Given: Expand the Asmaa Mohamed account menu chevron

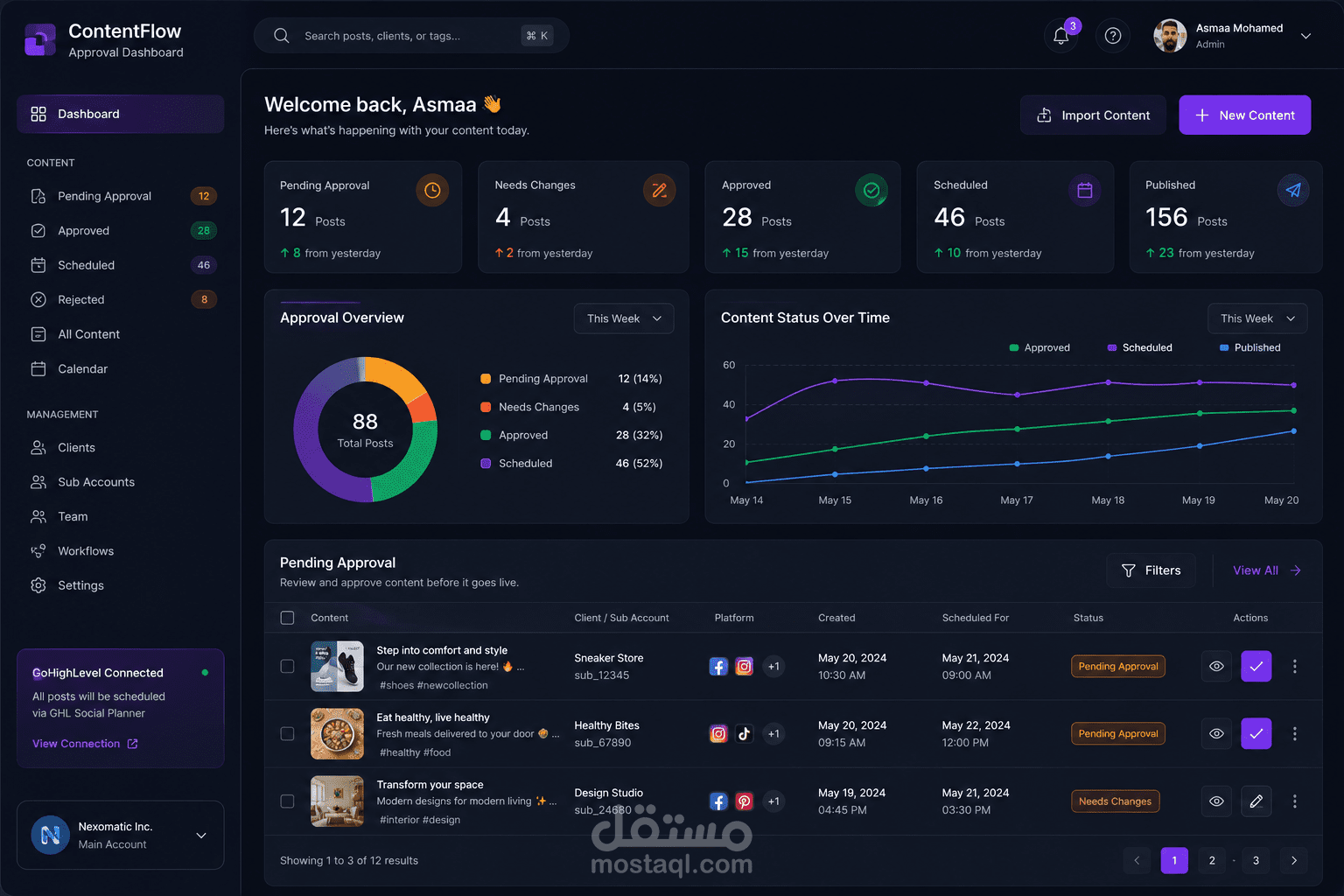Looking at the screenshot, I should (x=1305, y=36).
